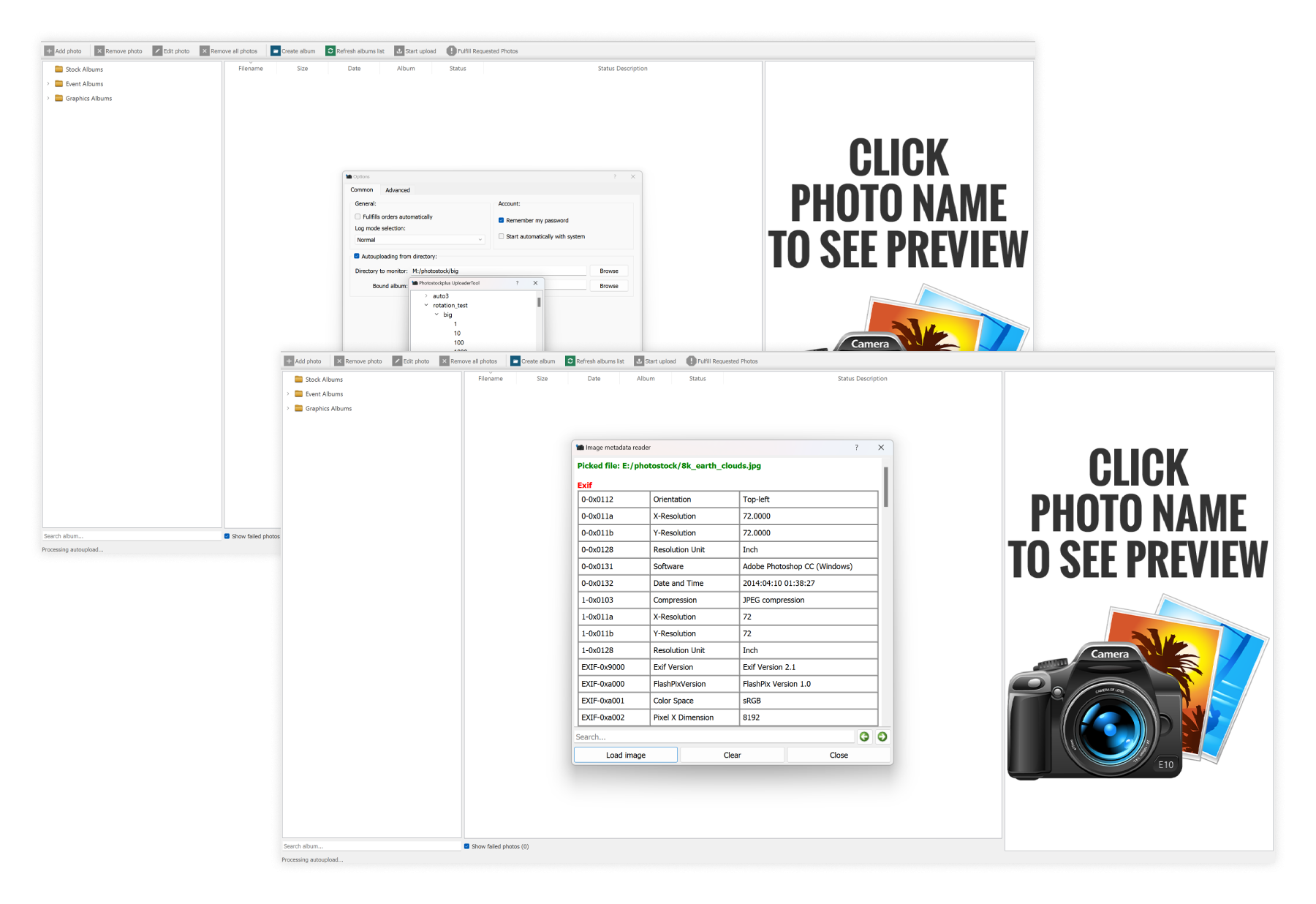This screenshot has height=904, width=1316.
Task: Expand Event Albums chevron in the back window
Action: point(48,84)
